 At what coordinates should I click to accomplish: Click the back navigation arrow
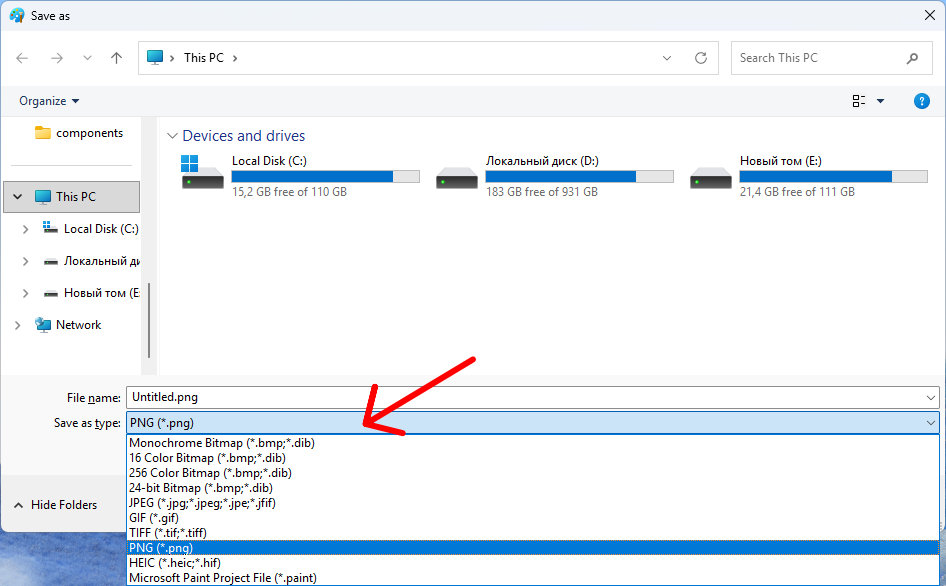tap(22, 57)
